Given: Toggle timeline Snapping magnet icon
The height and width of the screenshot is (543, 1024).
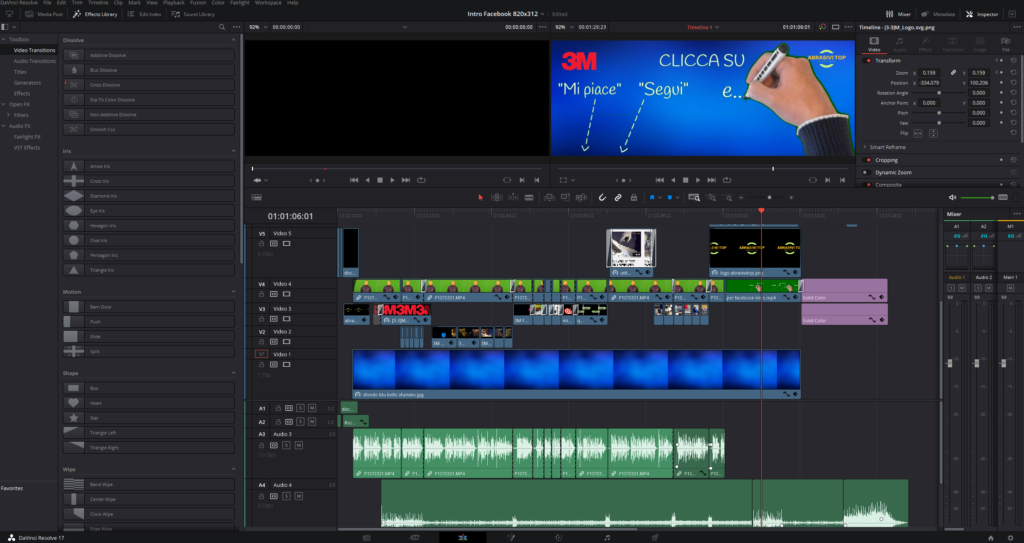Looking at the screenshot, I should (x=602, y=197).
